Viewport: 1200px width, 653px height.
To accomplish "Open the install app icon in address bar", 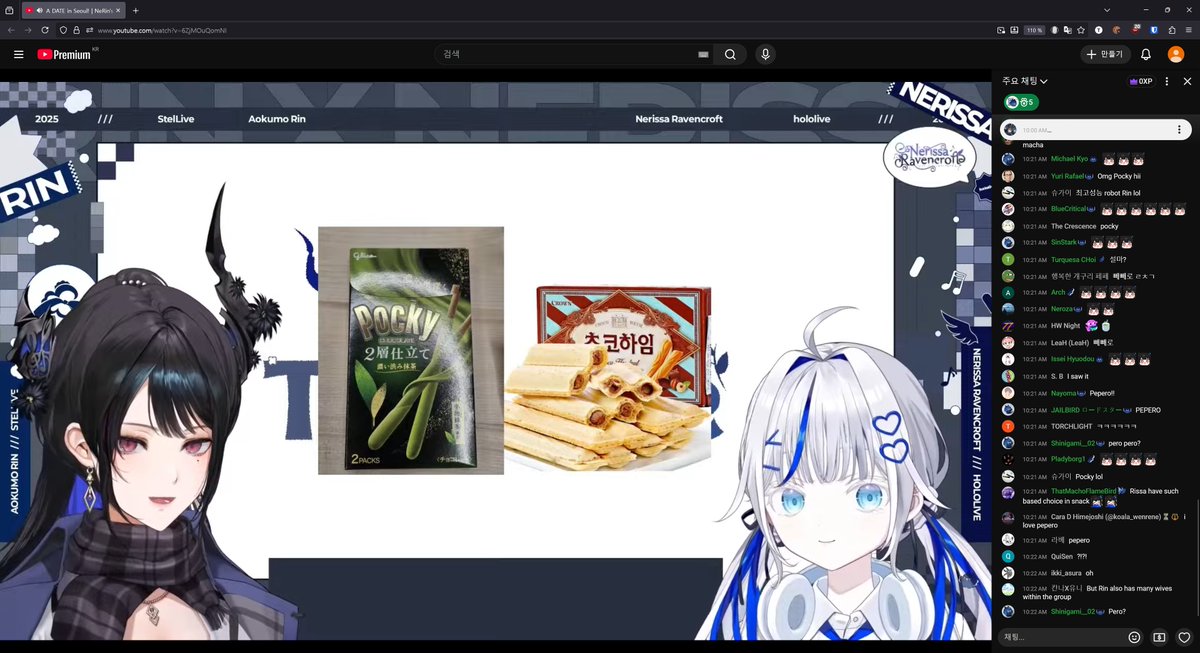I will coord(1014,30).
